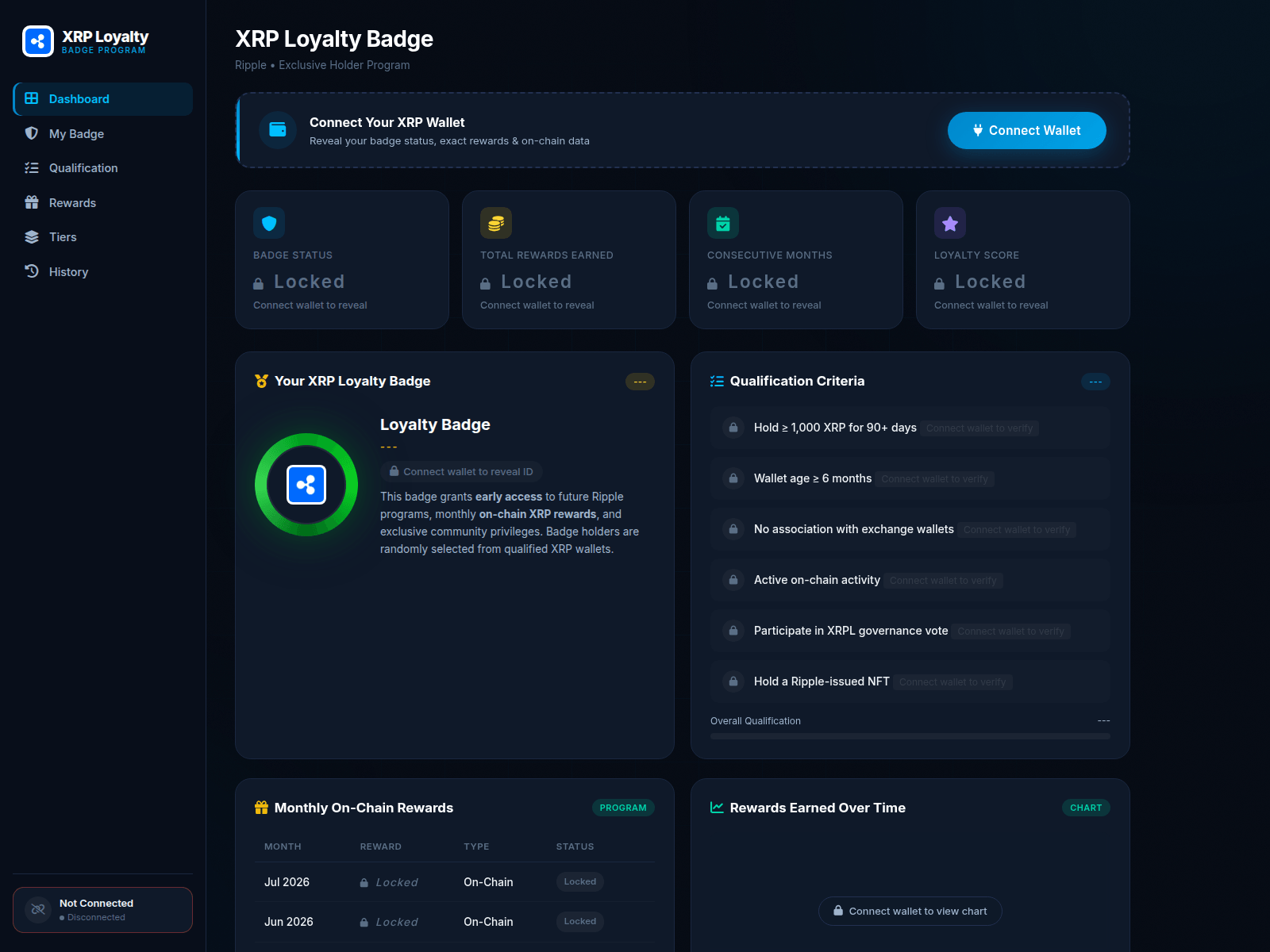Click the Overall Qualification progress bar
1270x952 pixels.
pos(910,736)
